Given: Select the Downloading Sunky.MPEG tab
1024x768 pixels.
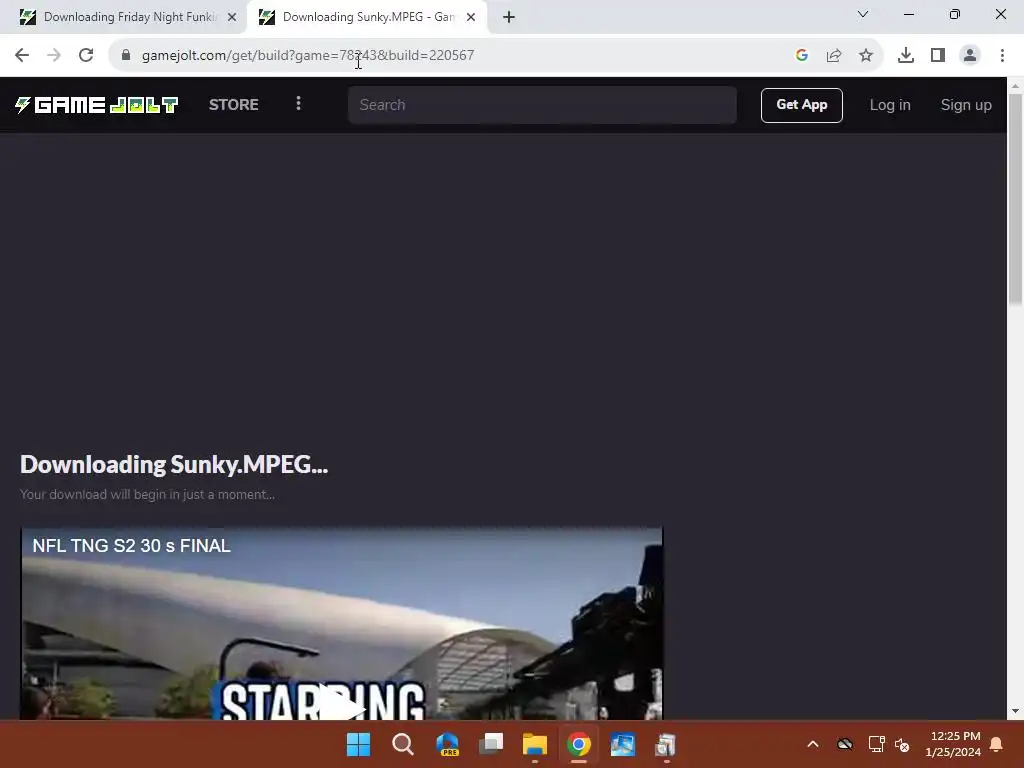Looking at the screenshot, I should click(x=366, y=17).
